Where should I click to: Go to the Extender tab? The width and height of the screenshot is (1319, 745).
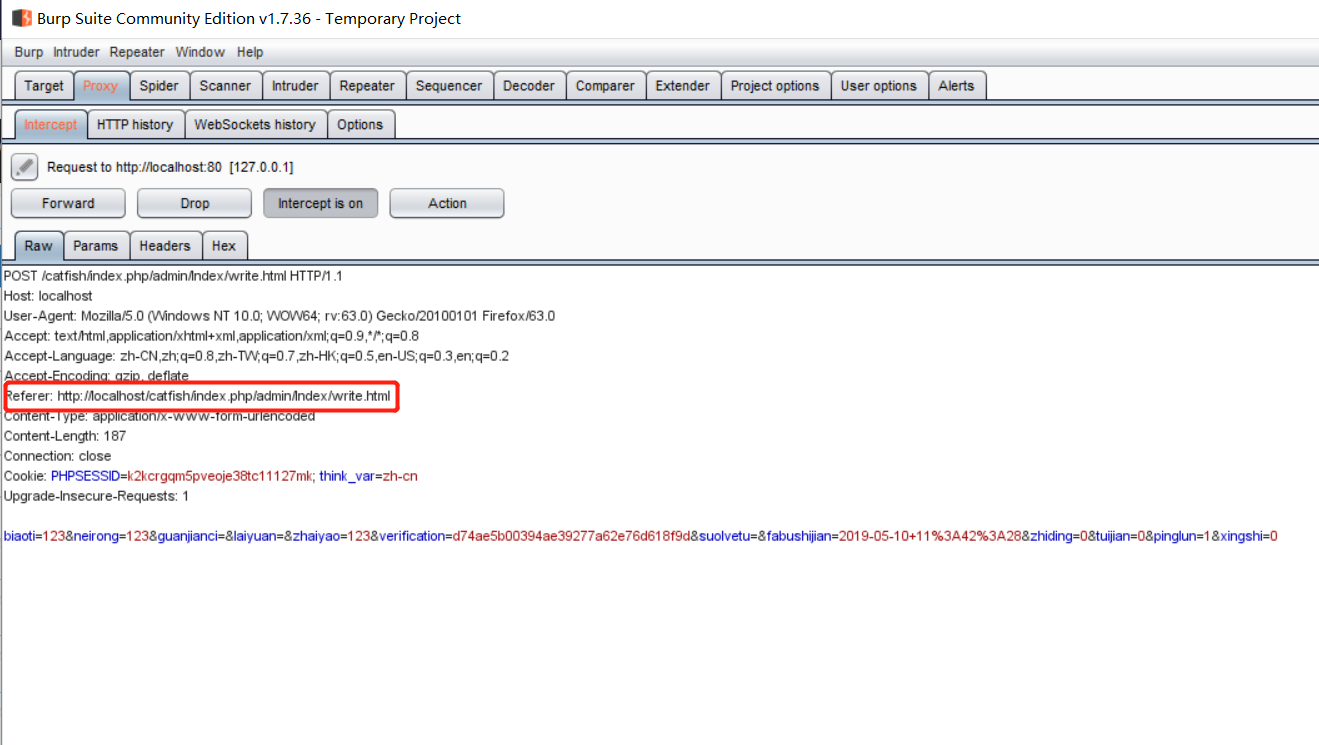[683, 86]
